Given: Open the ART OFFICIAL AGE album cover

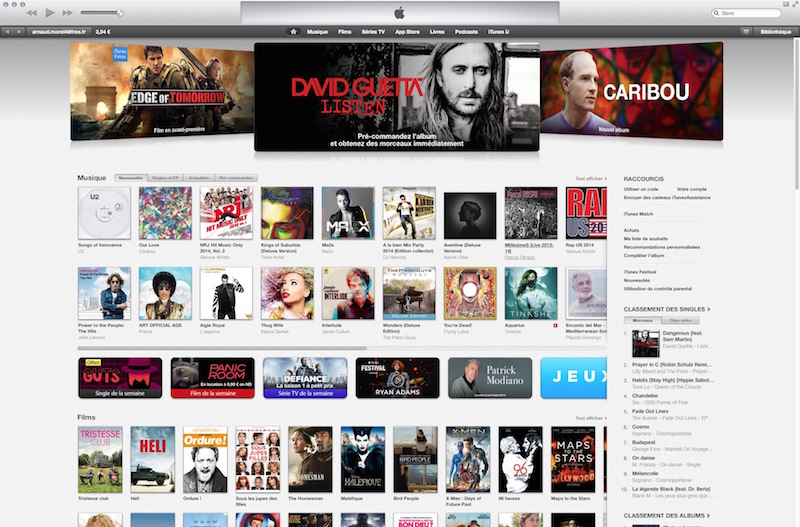Looking at the screenshot, I should [x=165, y=293].
